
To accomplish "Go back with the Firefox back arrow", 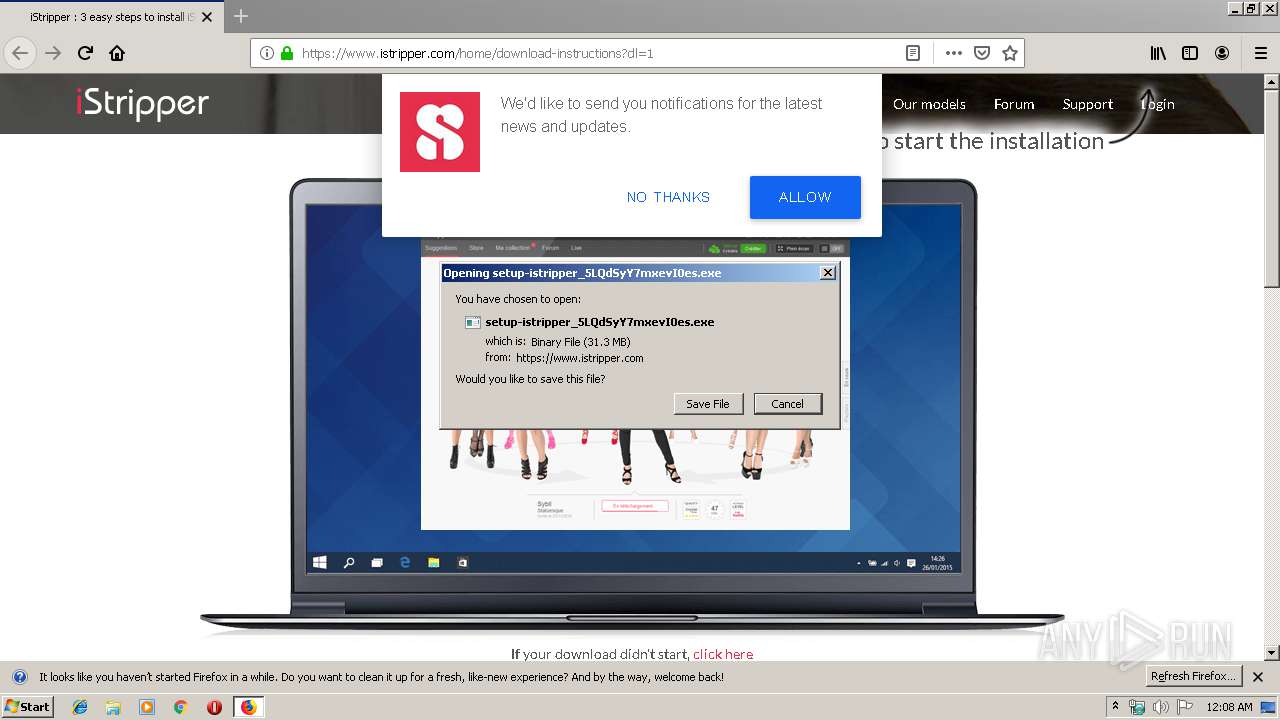I will click(20, 53).
